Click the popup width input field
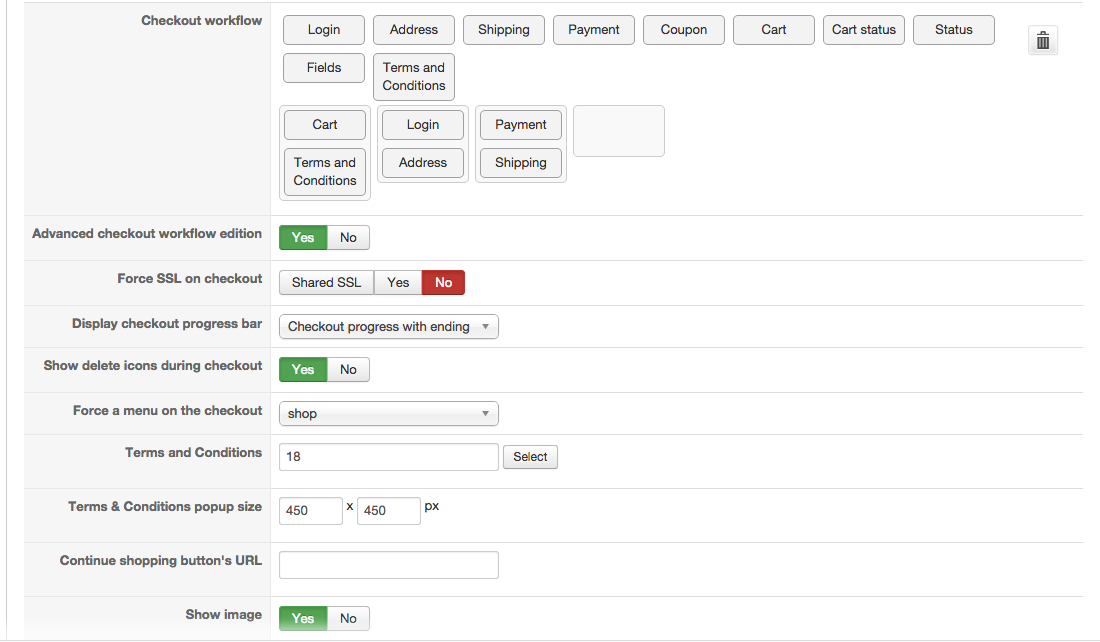Viewport: 1100px width, 642px height. tap(311, 511)
